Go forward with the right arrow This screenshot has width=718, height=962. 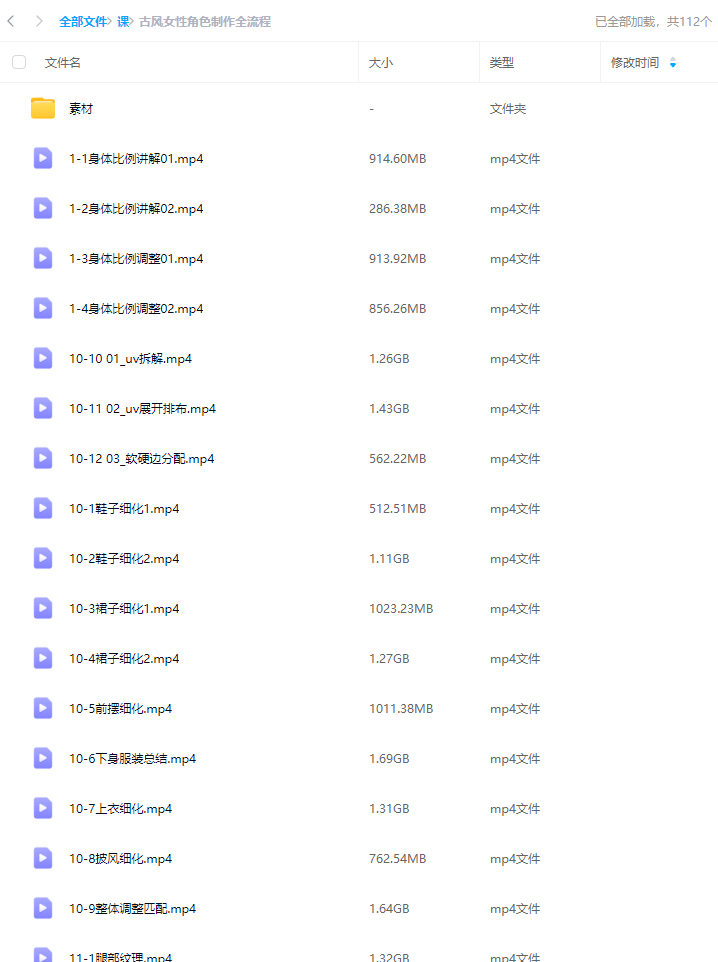39,21
